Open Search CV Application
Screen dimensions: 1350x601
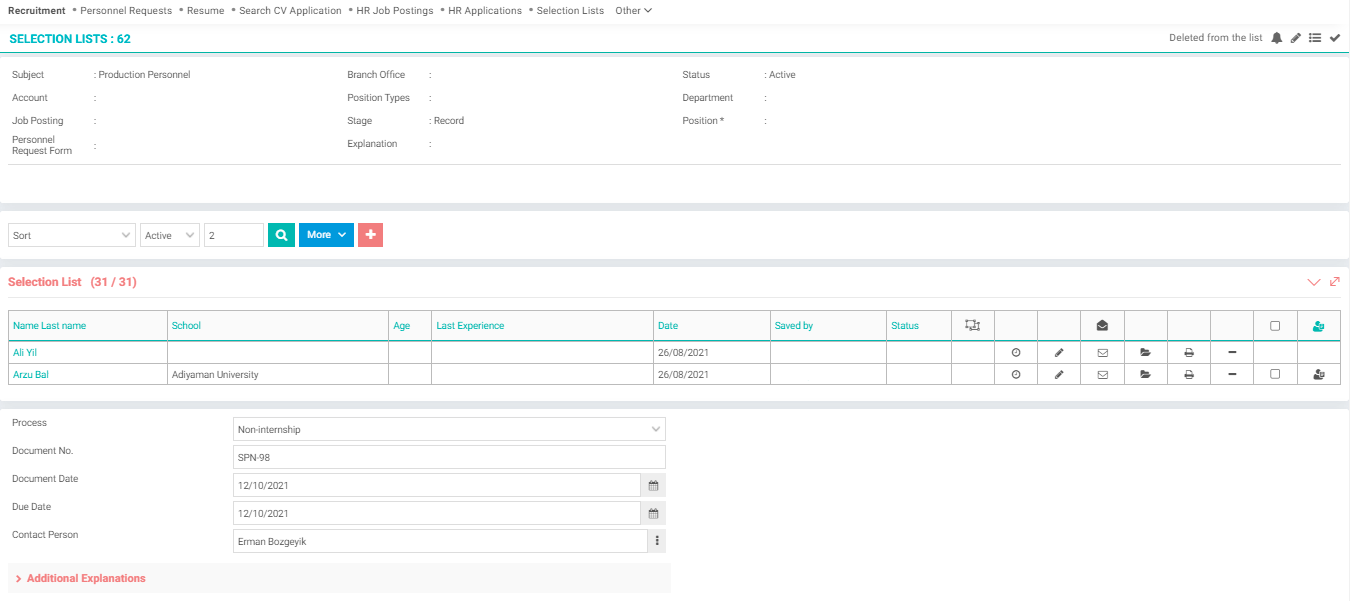click(x=290, y=10)
